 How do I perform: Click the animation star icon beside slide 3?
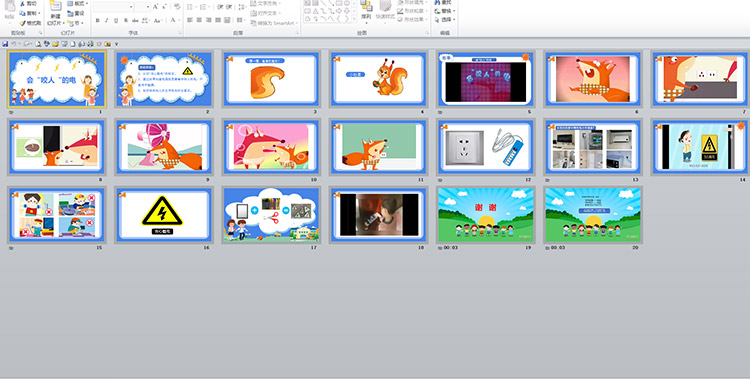click(229, 59)
